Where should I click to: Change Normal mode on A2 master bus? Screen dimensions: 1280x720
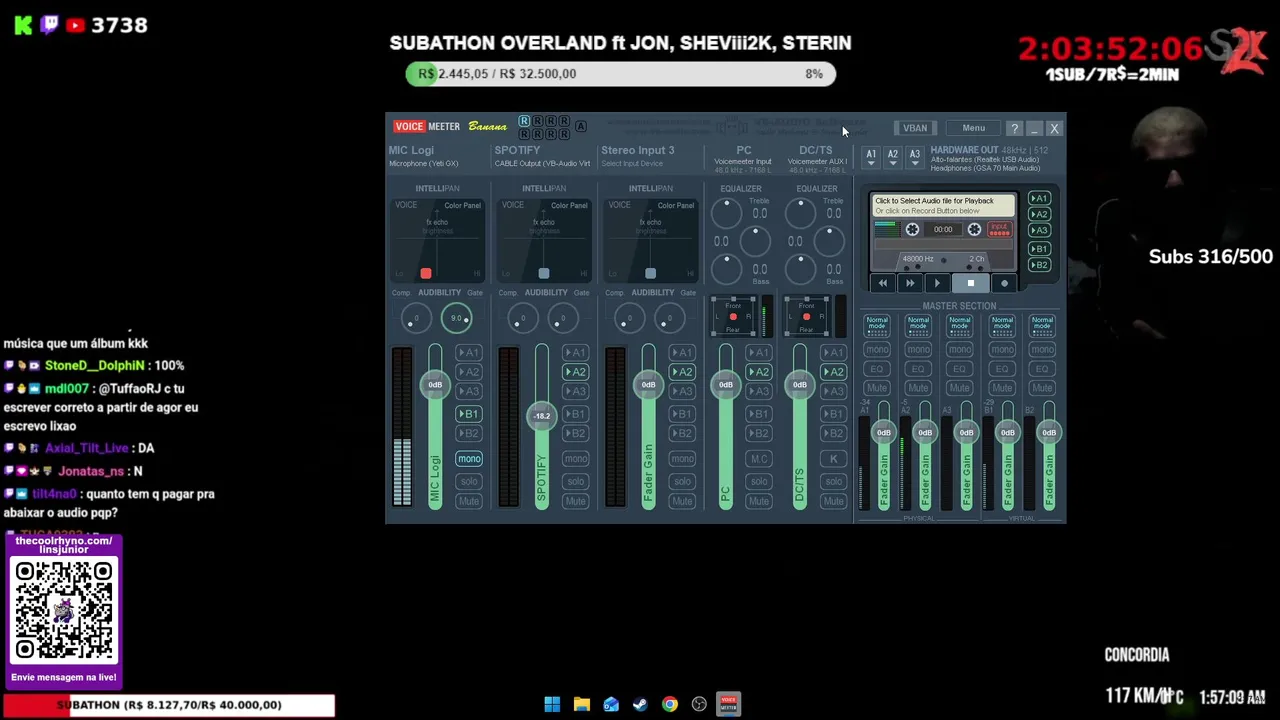click(918, 324)
